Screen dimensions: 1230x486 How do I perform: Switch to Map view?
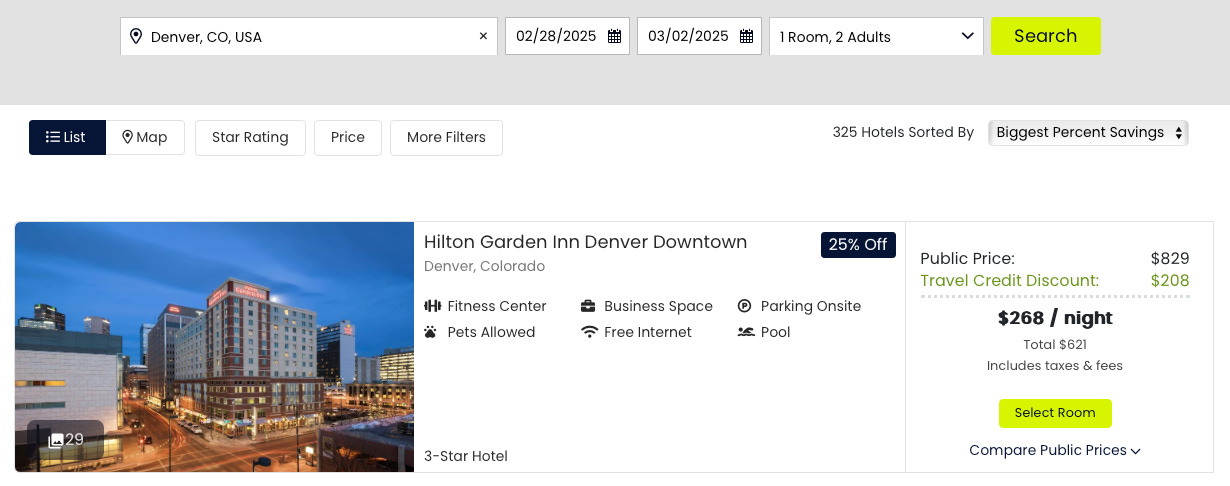click(x=145, y=138)
